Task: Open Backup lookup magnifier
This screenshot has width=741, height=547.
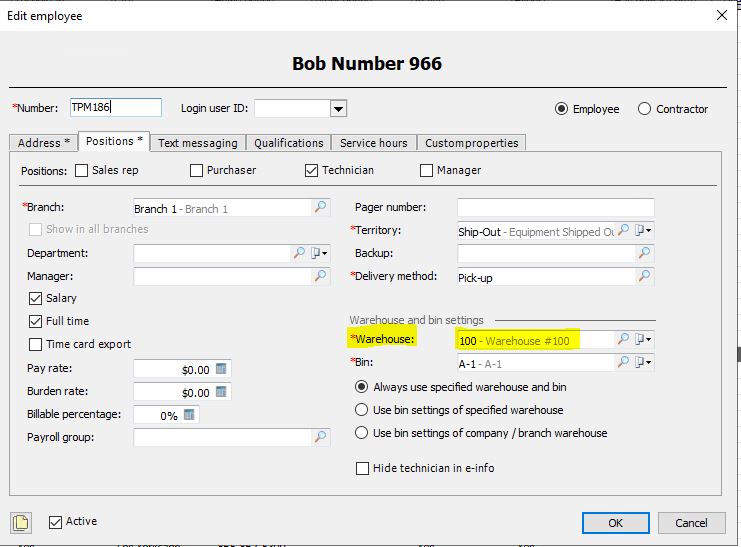Action: [x=644, y=253]
